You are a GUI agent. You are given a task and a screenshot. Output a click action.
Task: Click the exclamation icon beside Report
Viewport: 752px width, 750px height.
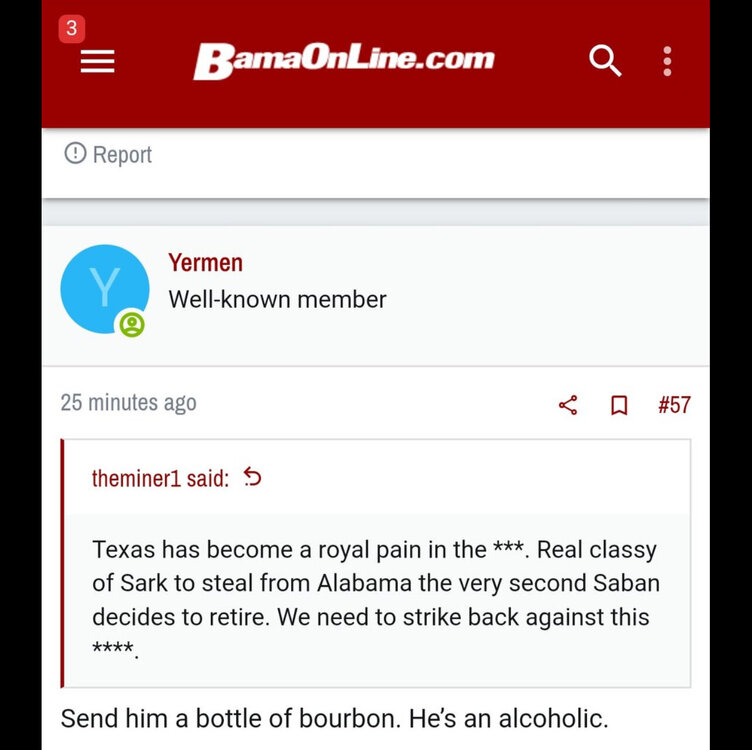point(75,154)
